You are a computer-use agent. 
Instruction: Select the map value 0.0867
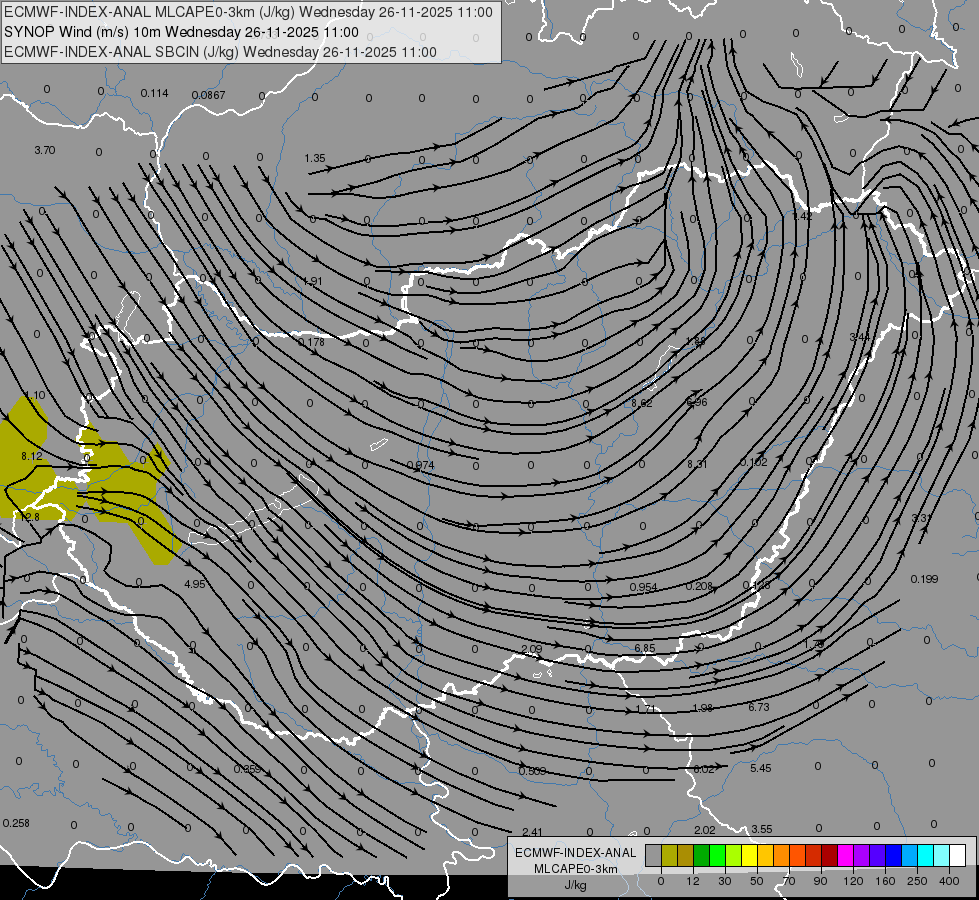coord(209,95)
